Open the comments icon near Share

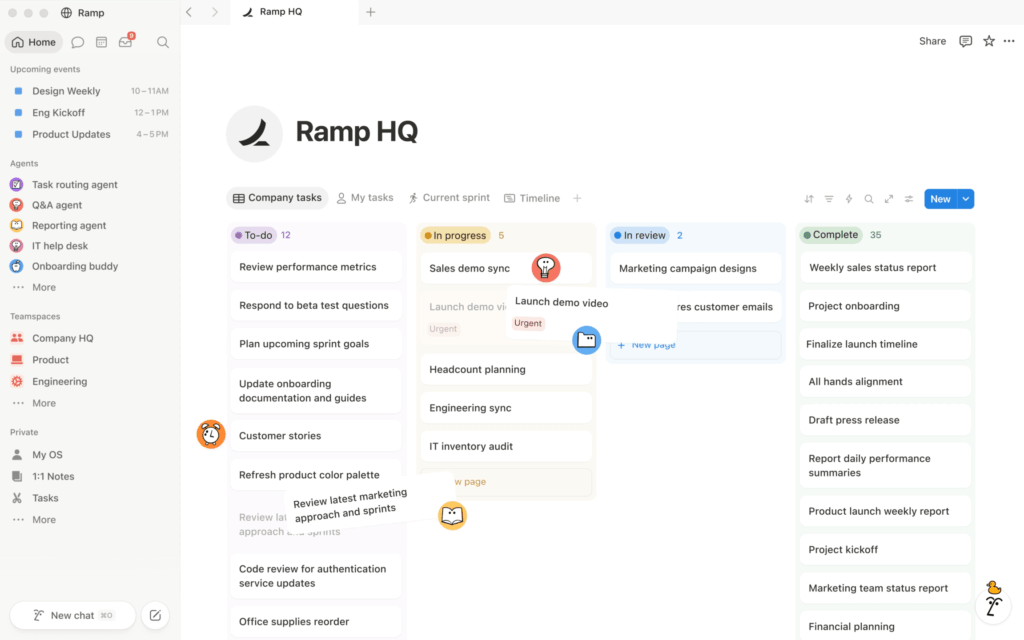click(x=965, y=41)
